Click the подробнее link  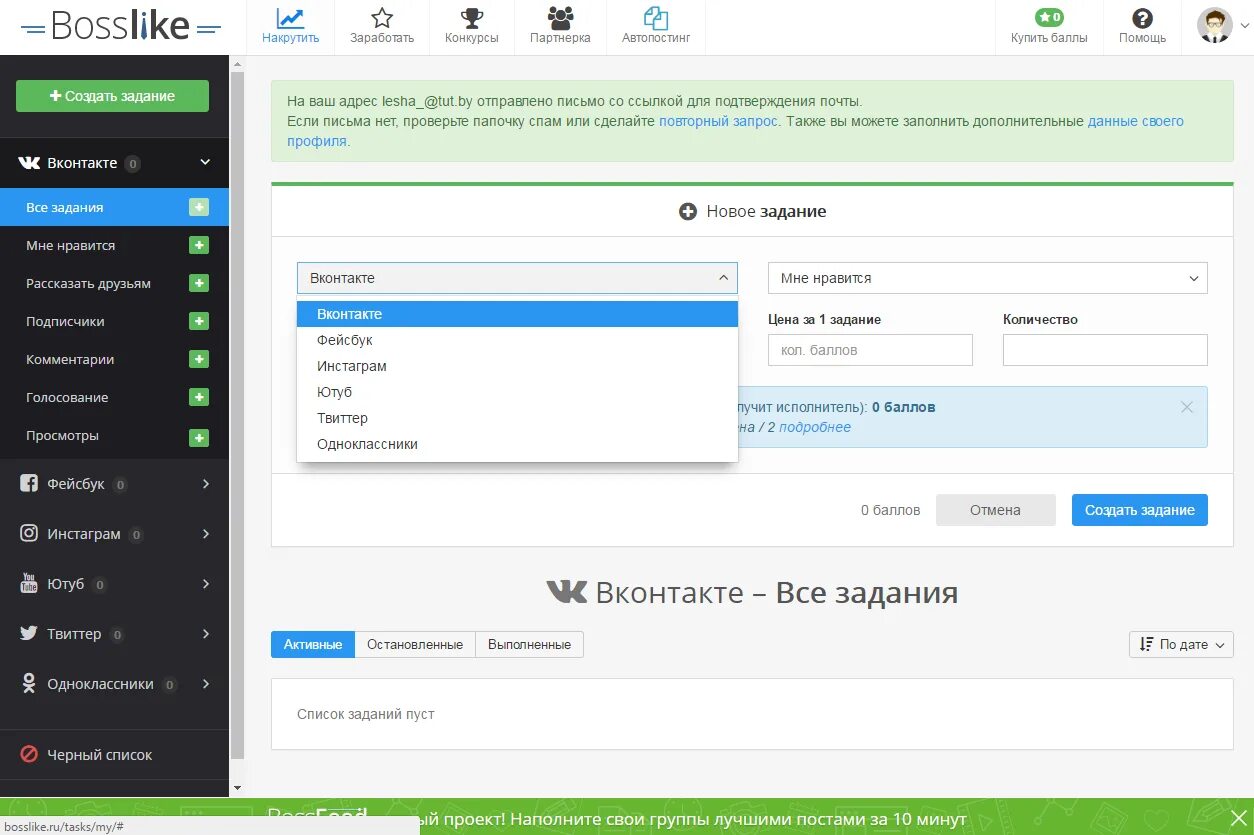[x=815, y=427]
